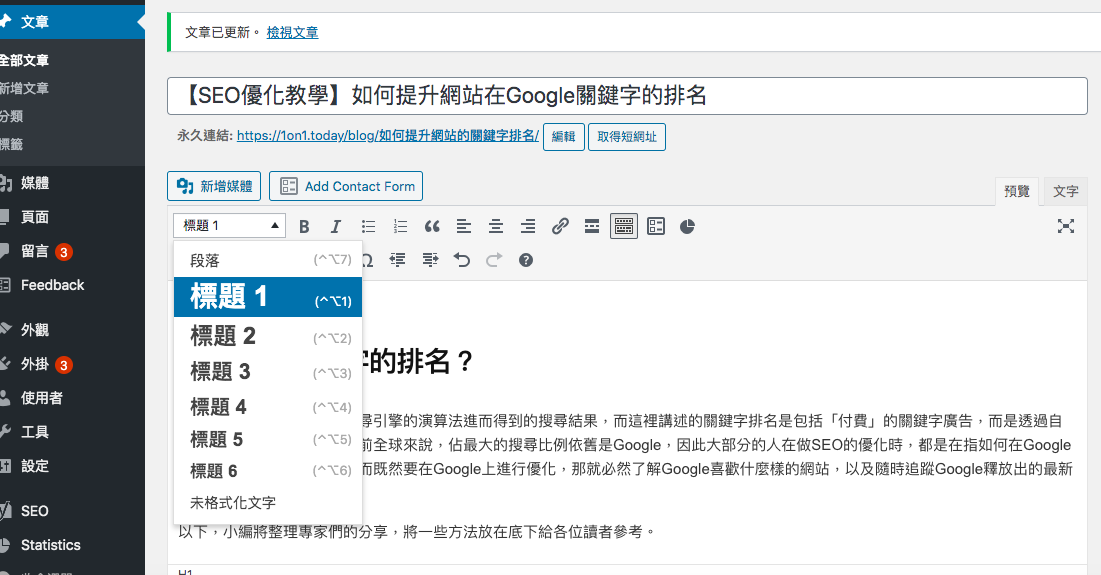Click the insert link icon
The width and height of the screenshot is (1101, 575).
pyautogui.click(x=560, y=227)
